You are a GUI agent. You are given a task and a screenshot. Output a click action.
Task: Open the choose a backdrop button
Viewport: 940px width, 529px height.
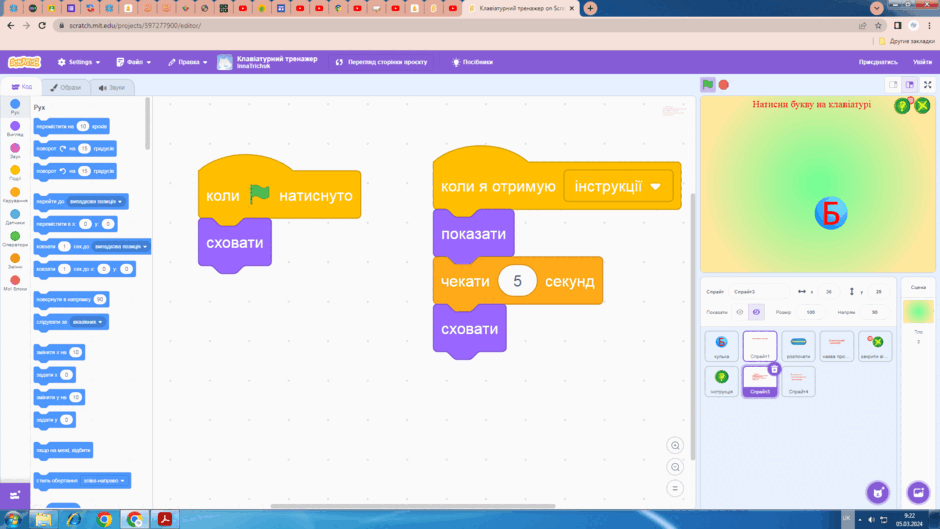coord(918,493)
